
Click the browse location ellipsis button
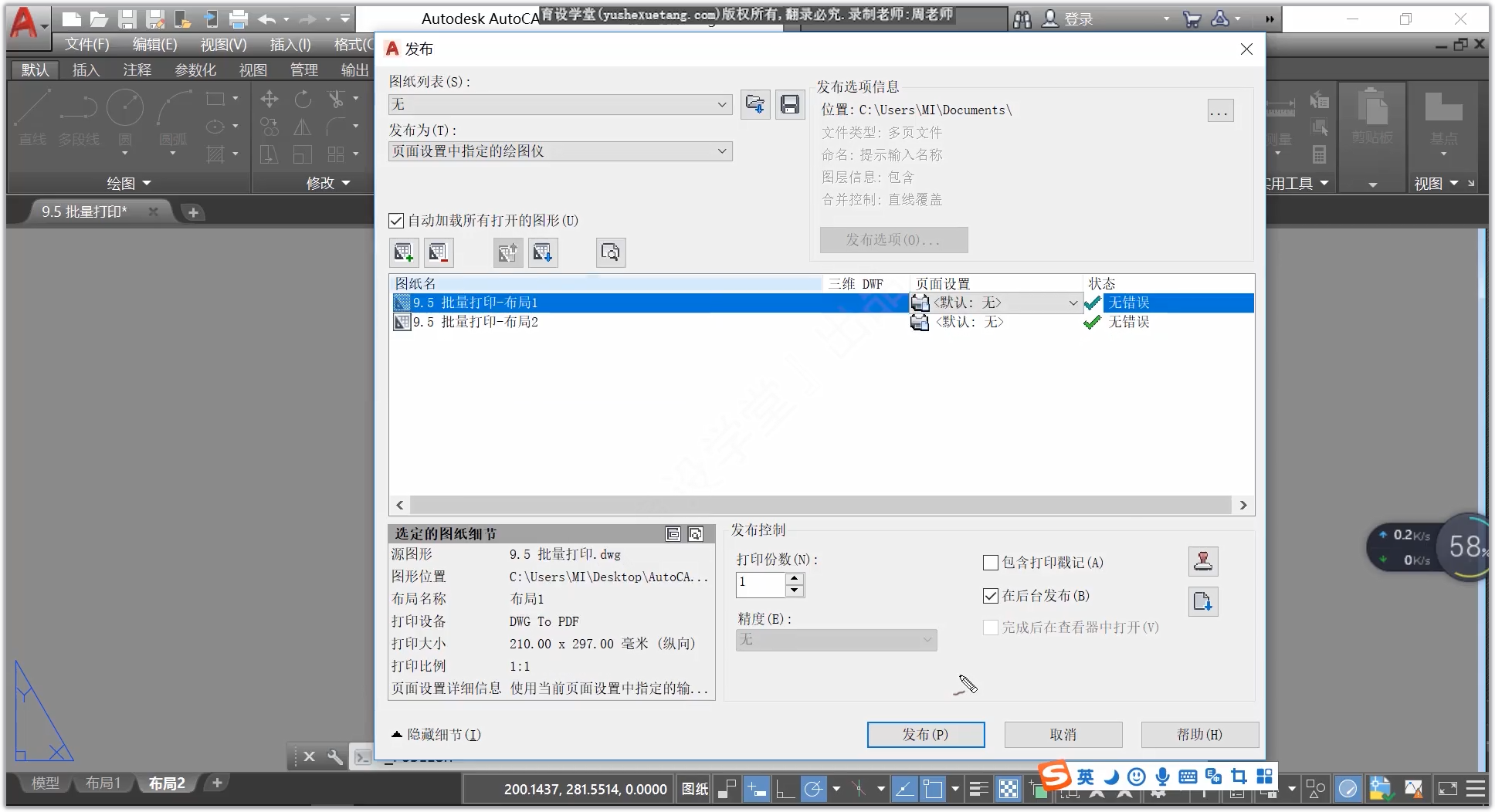point(1220,111)
